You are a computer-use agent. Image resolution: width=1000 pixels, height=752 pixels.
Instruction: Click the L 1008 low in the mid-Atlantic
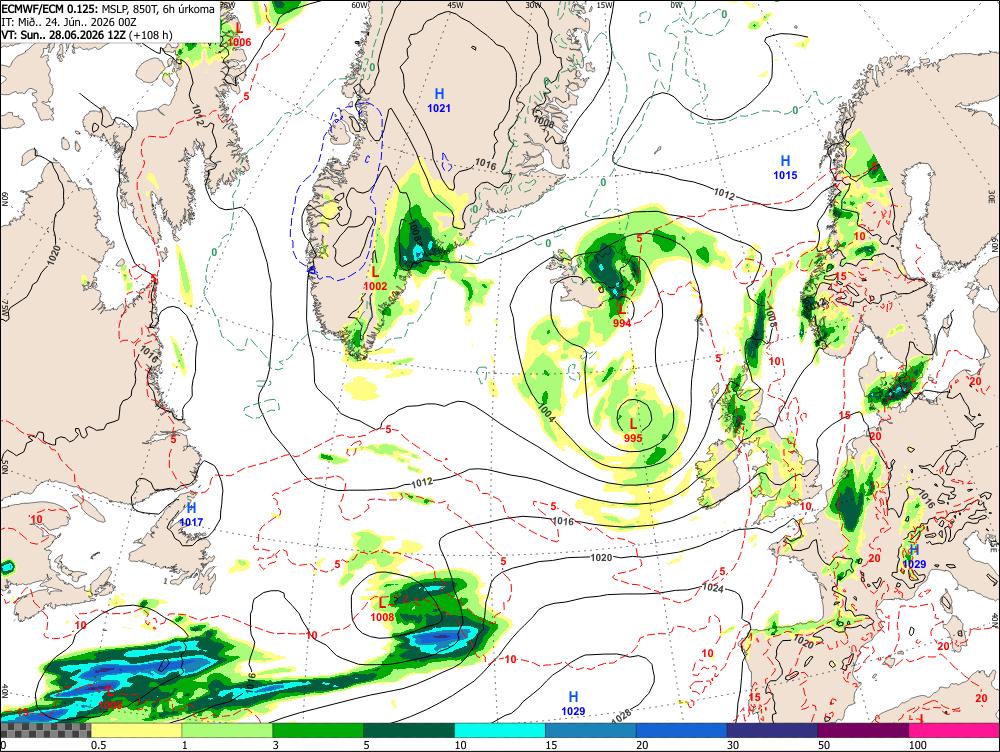383,609
